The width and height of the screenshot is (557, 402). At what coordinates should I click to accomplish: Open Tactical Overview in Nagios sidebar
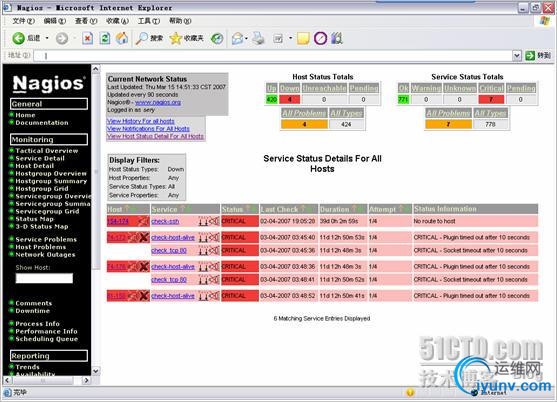point(47,151)
